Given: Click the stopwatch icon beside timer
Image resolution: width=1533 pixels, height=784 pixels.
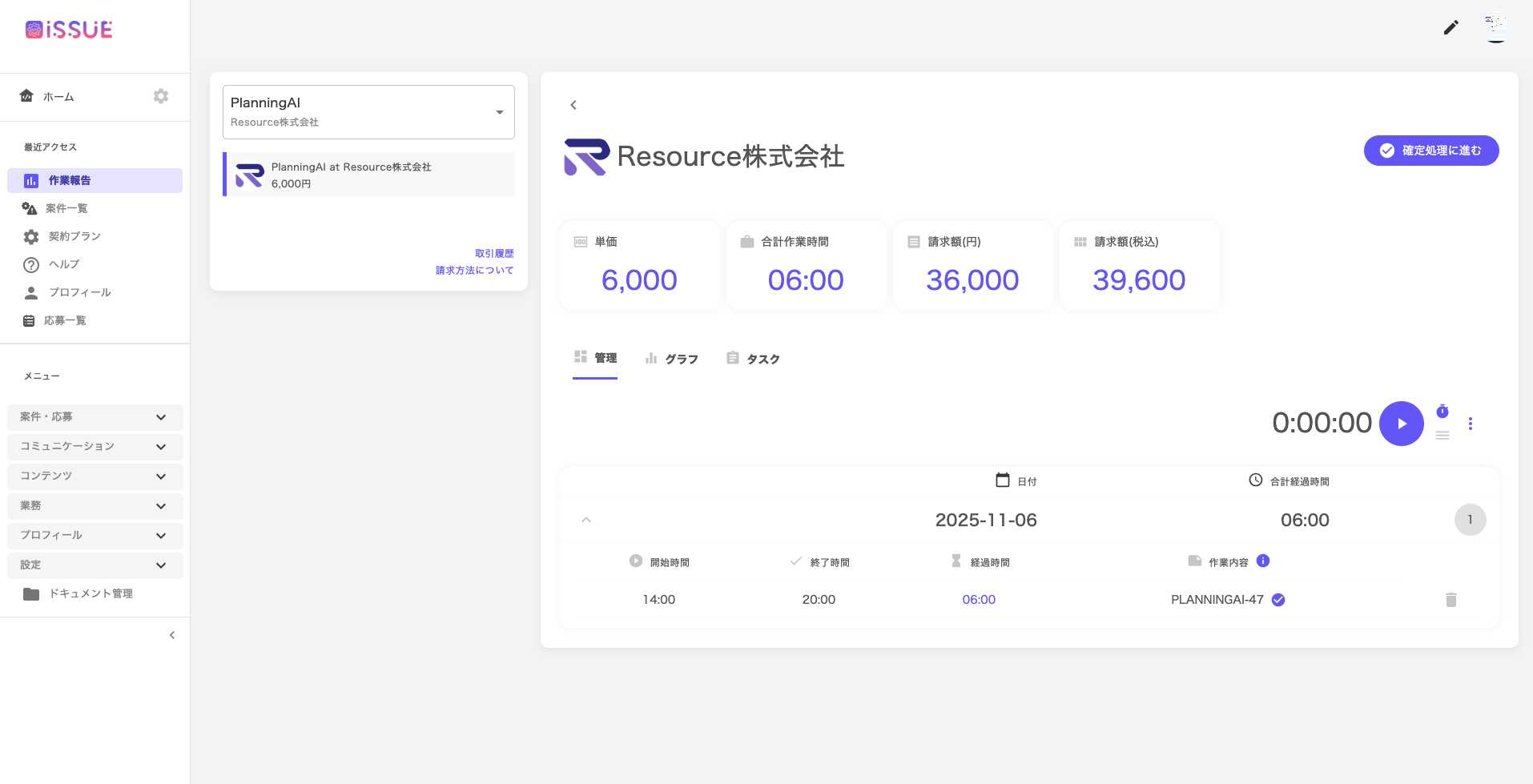Looking at the screenshot, I should [x=1442, y=412].
